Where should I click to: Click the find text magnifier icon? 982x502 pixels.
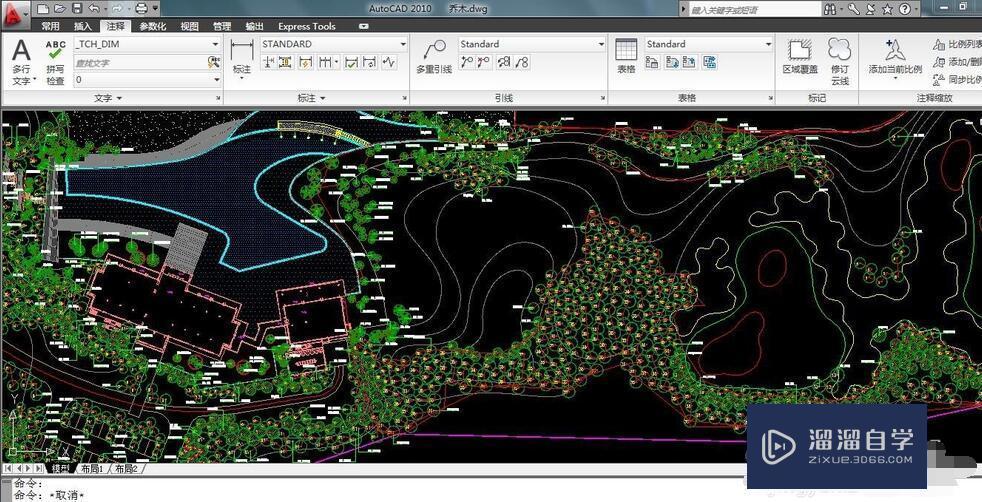coord(214,62)
